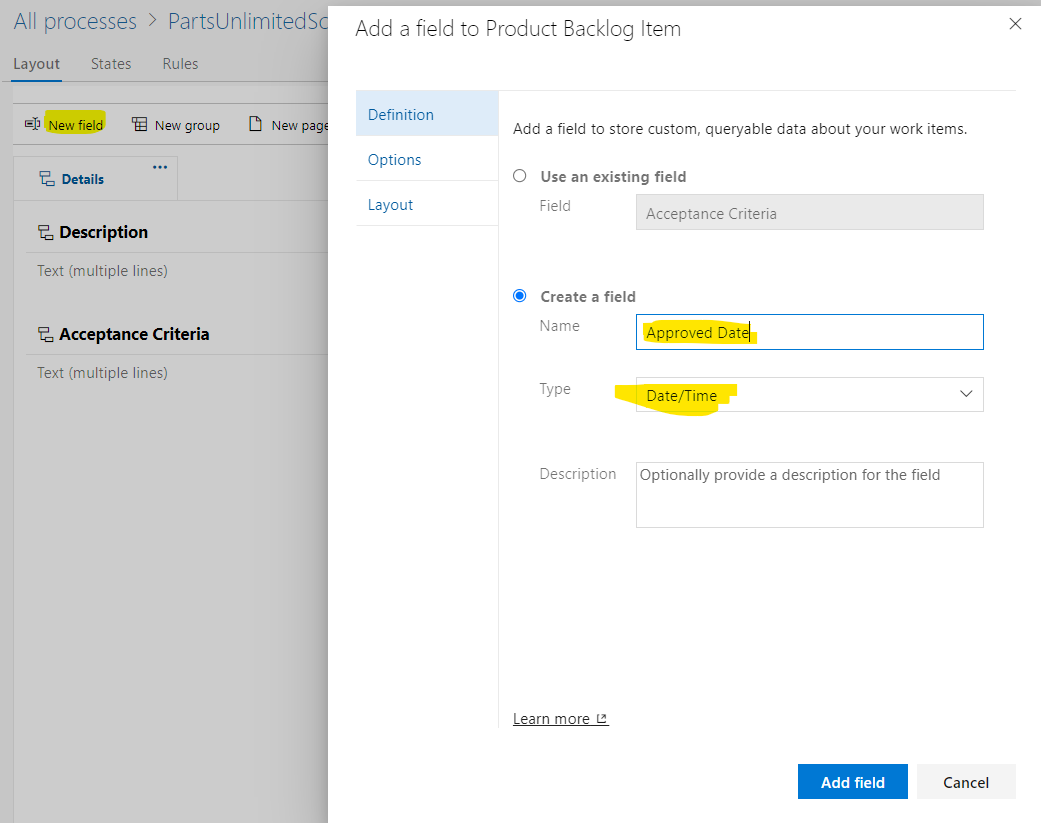Click the Details page layout icon
The width and height of the screenshot is (1041, 823).
(46, 179)
